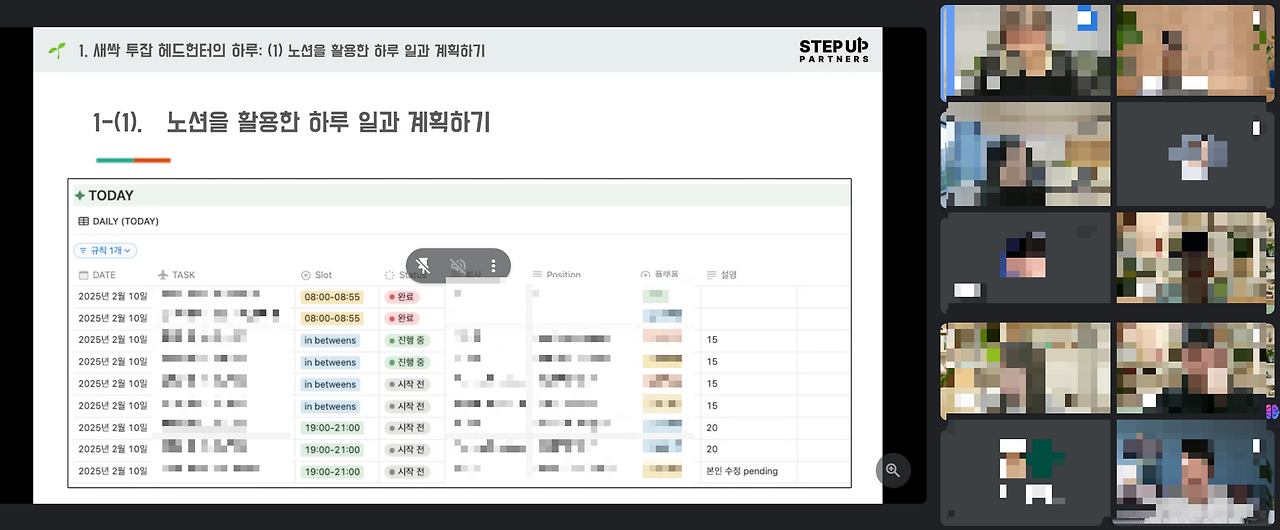Open the three-dot more options menu on the overlay
This screenshot has width=1280, height=530.
493,266
